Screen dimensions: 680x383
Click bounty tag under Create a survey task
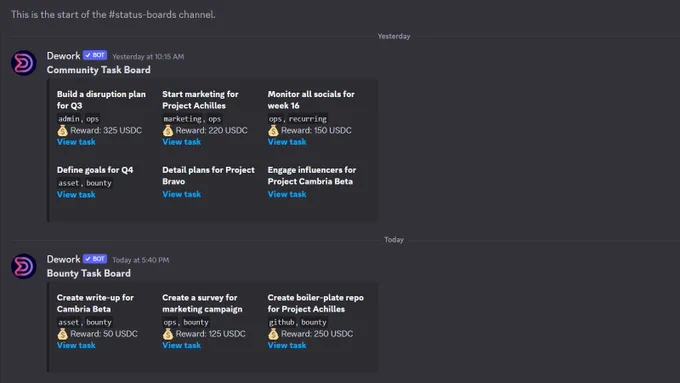pyautogui.click(x=196, y=322)
